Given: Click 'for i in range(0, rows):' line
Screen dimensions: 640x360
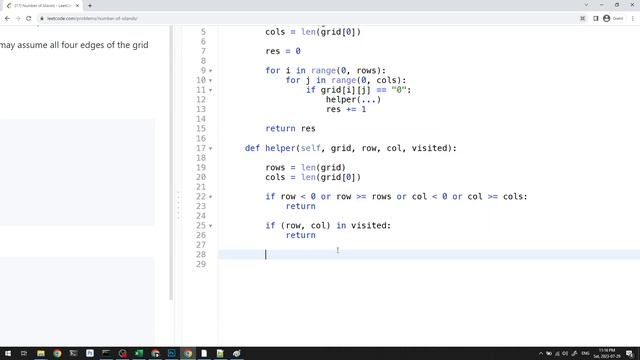Looking at the screenshot, I should [325, 71].
